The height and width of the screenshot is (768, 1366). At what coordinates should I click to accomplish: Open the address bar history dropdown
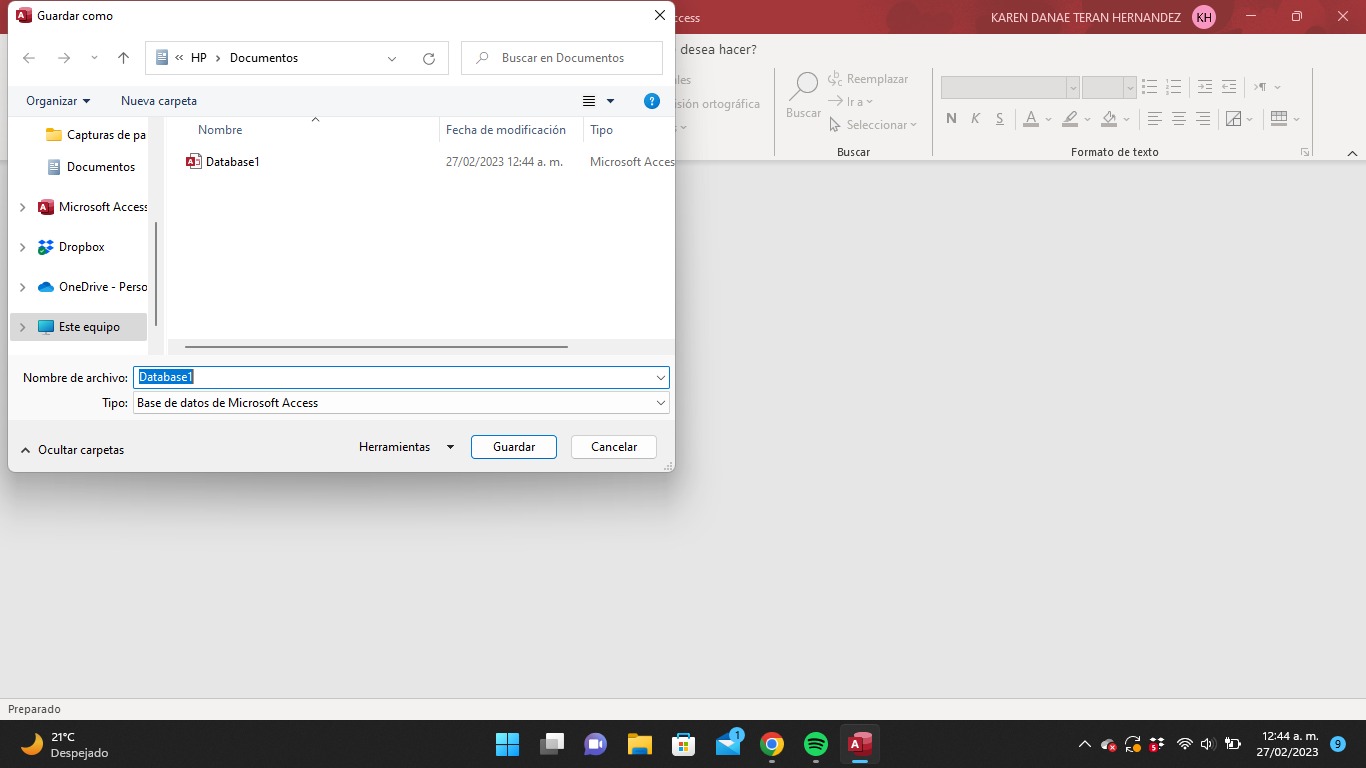click(392, 58)
